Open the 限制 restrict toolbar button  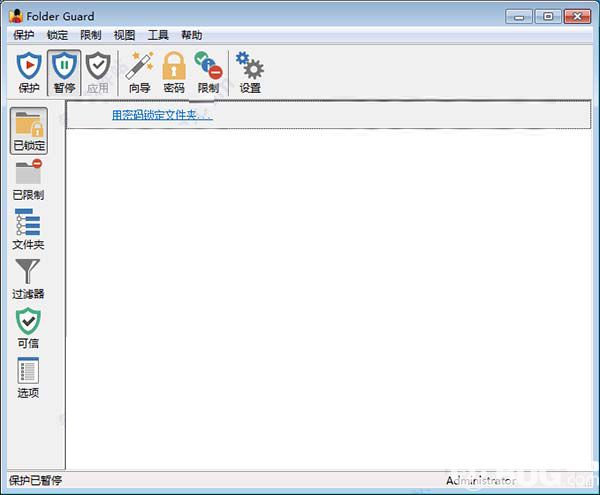click(x=208, y=73)
